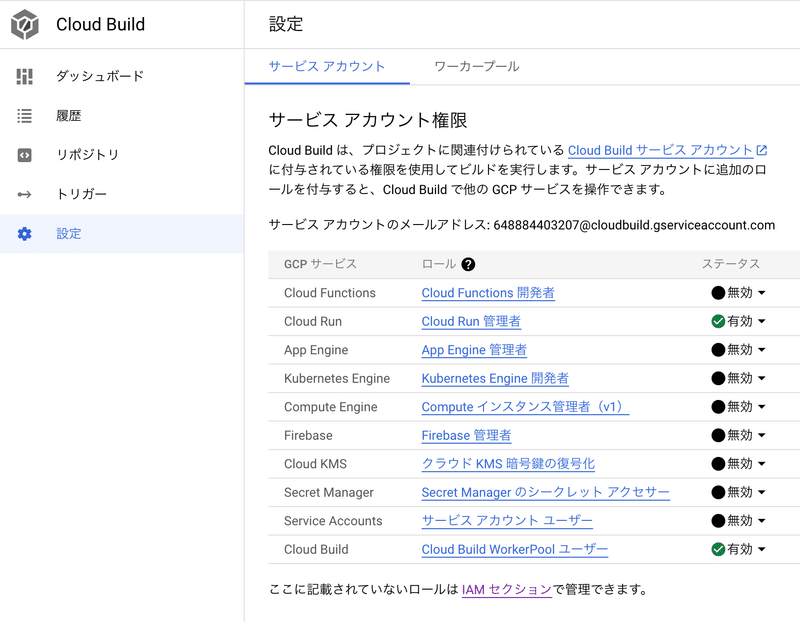
Task: Open Cloud Build WorkerPool ユーザー link
Action: pyautogui.click(x=515, y=550)
